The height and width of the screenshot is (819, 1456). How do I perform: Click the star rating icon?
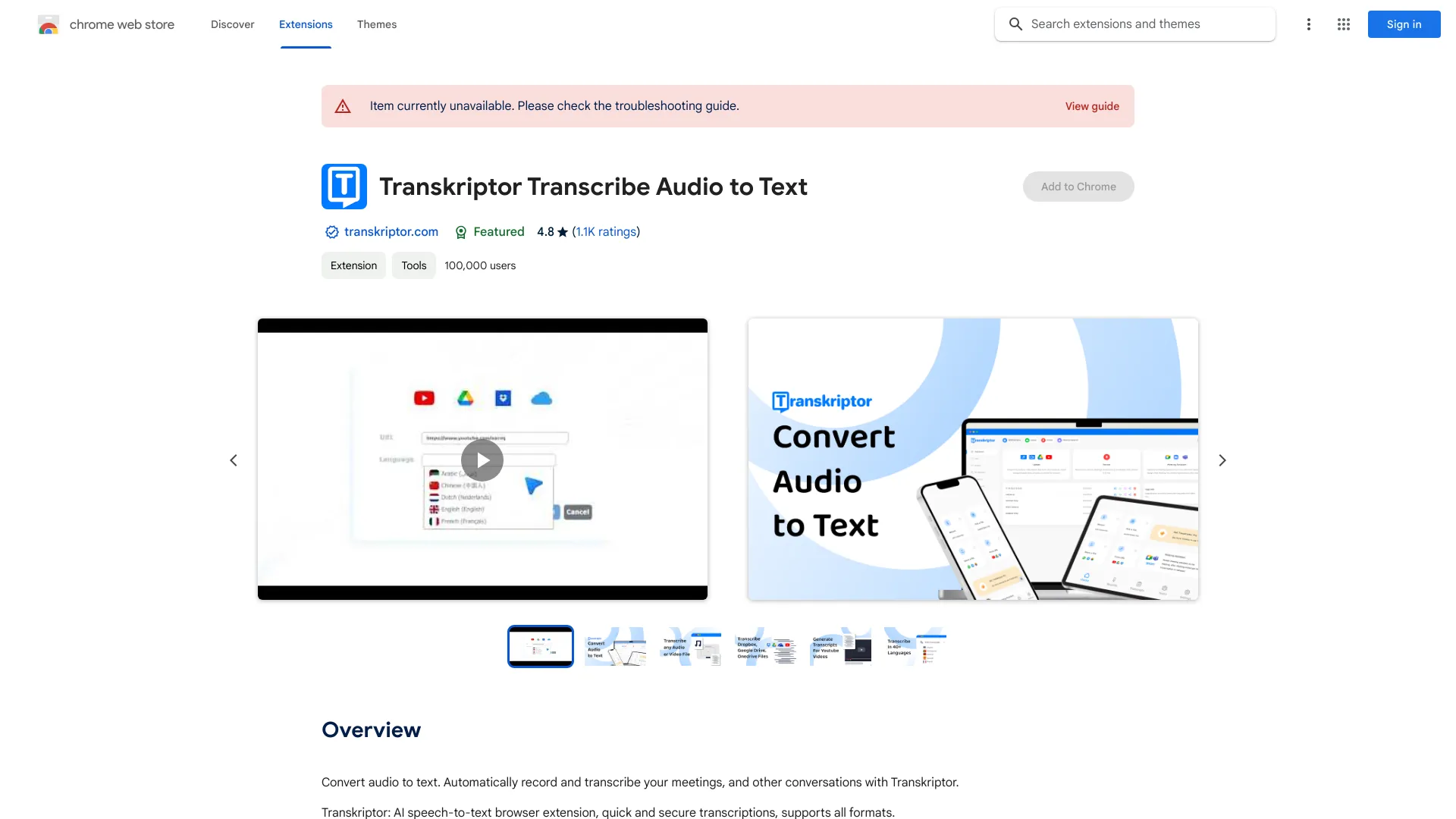pos(562,231)
